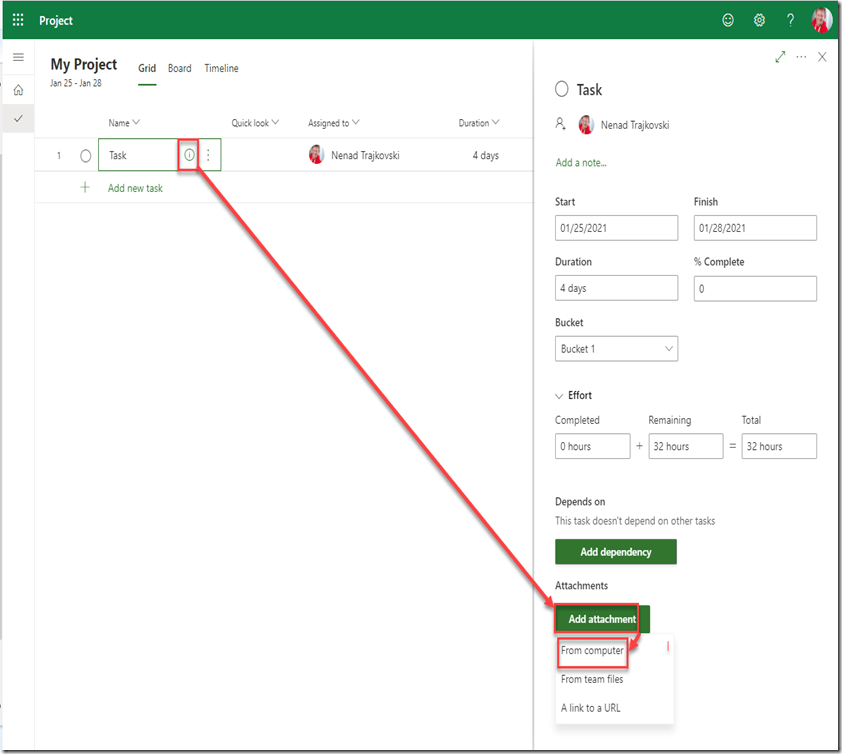Viewport: 842px width, 754px height.
Task: Mark the task complete in details pane
Action: pyautogui.click(x=562, y=90)
